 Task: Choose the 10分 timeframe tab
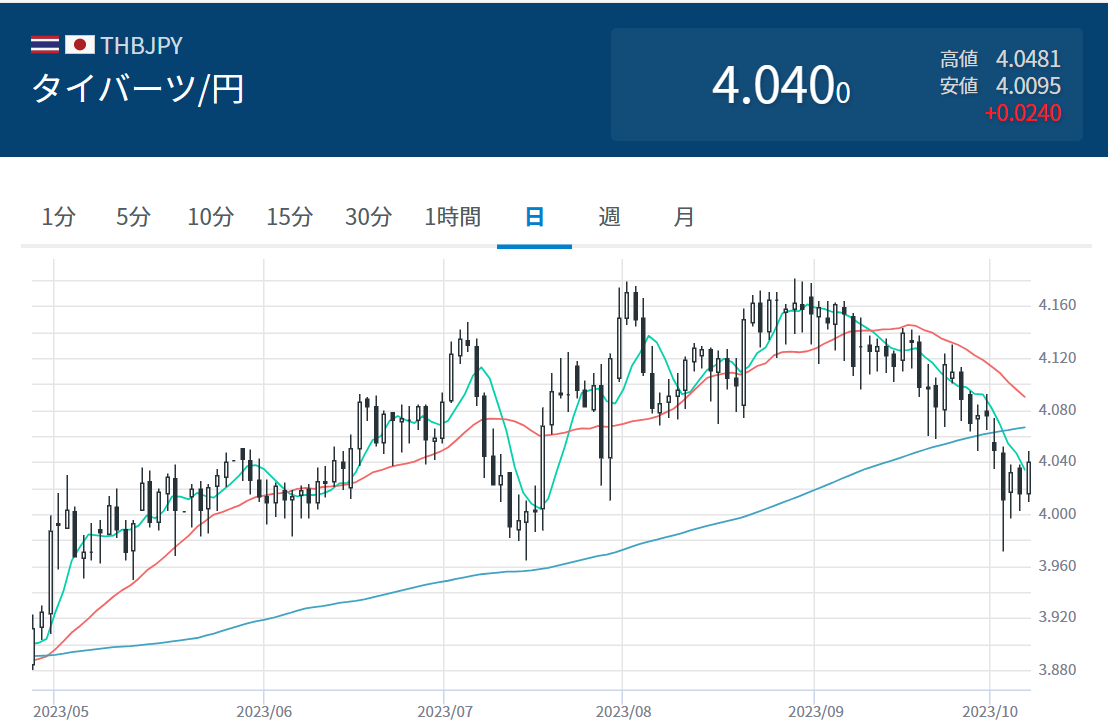[x=211, y=217]
